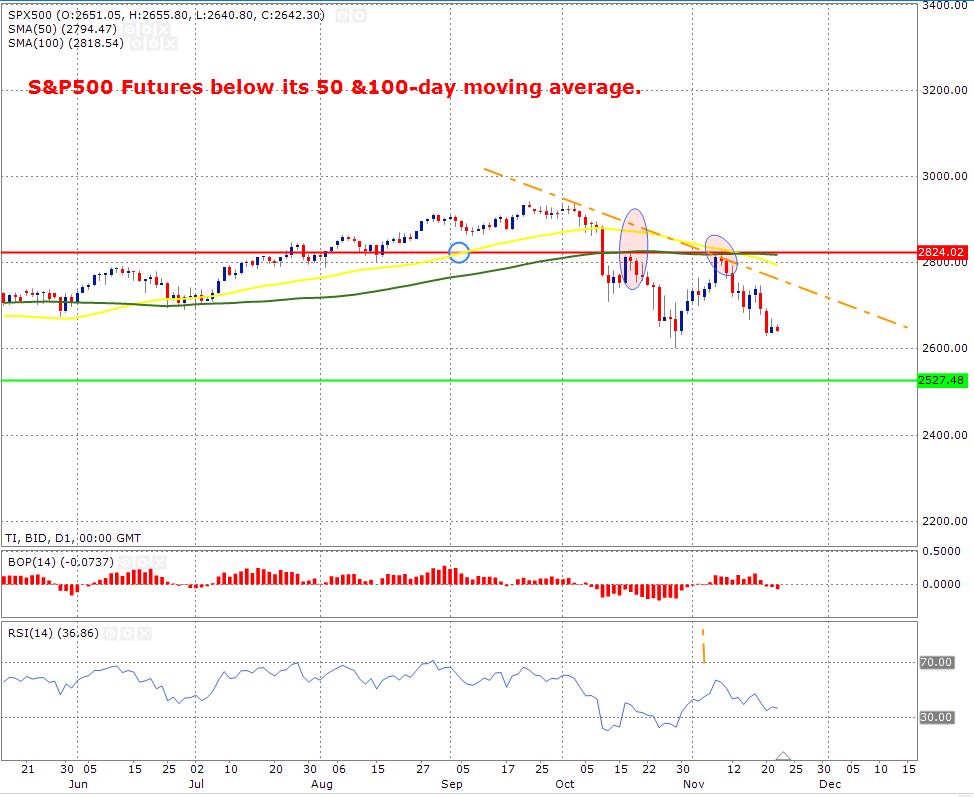Click the SMA(100) (2818.54) label

tap(66, 43)
